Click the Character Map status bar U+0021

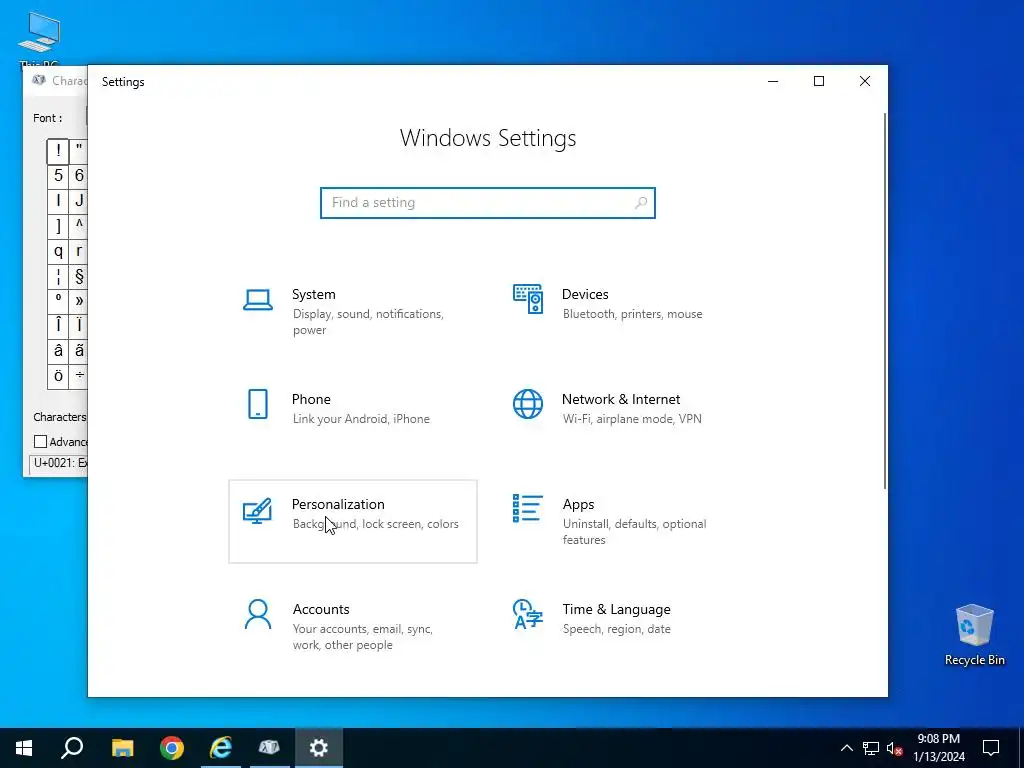[x=59, y=463]
